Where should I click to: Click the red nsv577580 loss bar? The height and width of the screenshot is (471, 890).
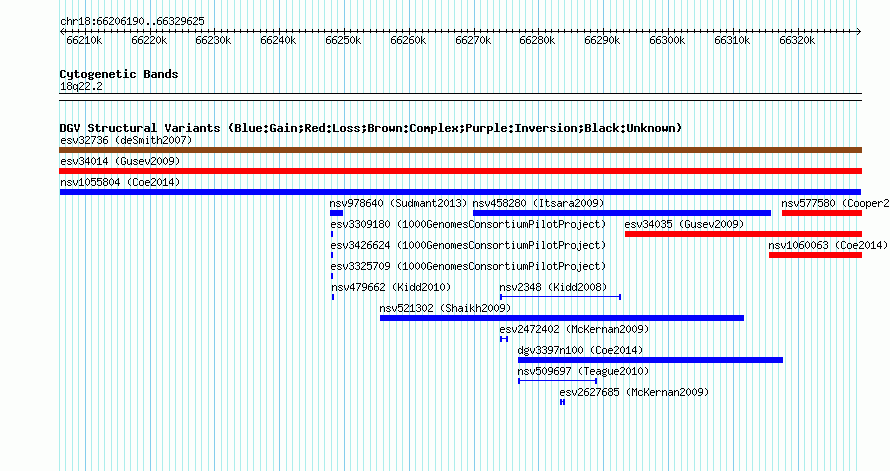click(x=822, y=213)
